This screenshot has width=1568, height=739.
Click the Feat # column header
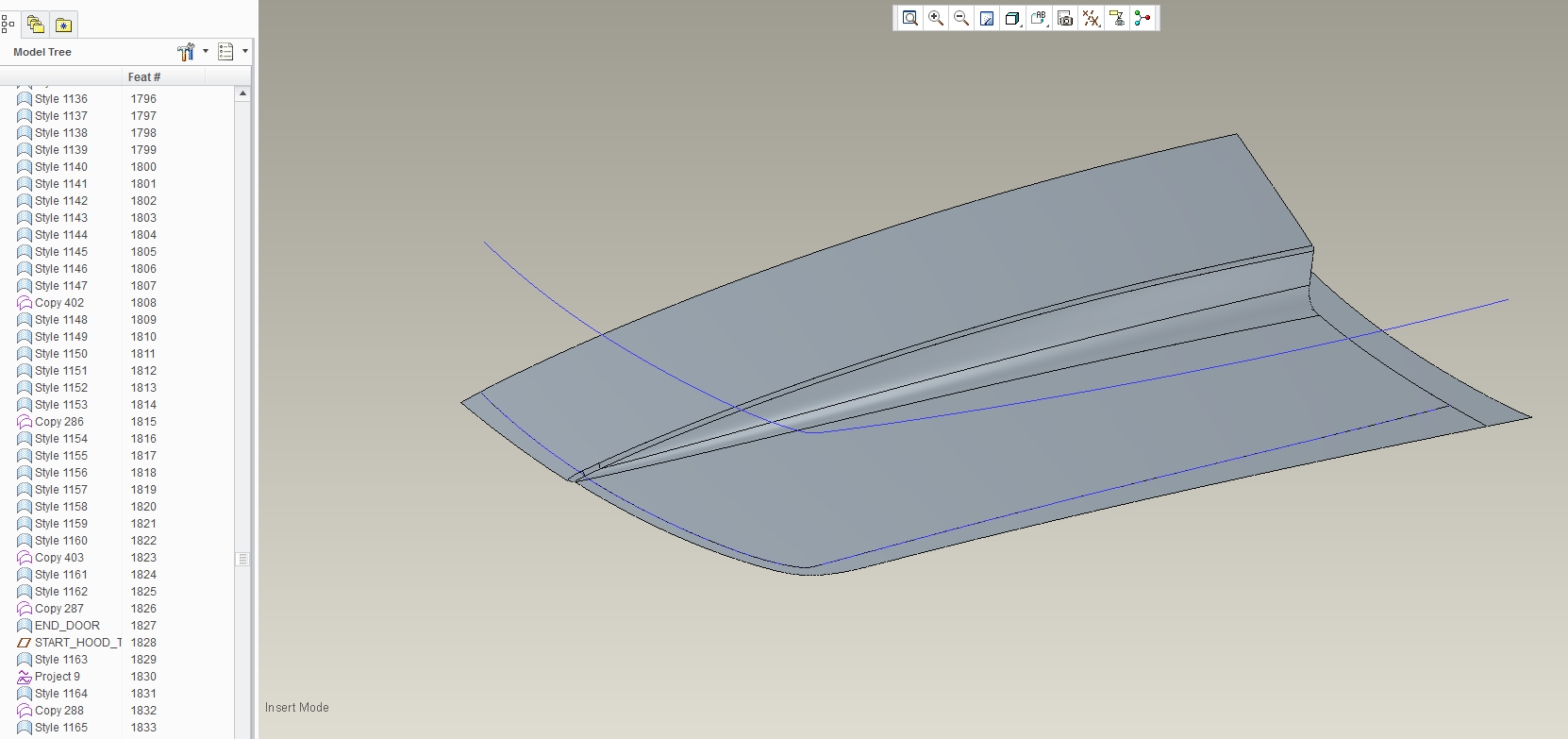(143, 77)
